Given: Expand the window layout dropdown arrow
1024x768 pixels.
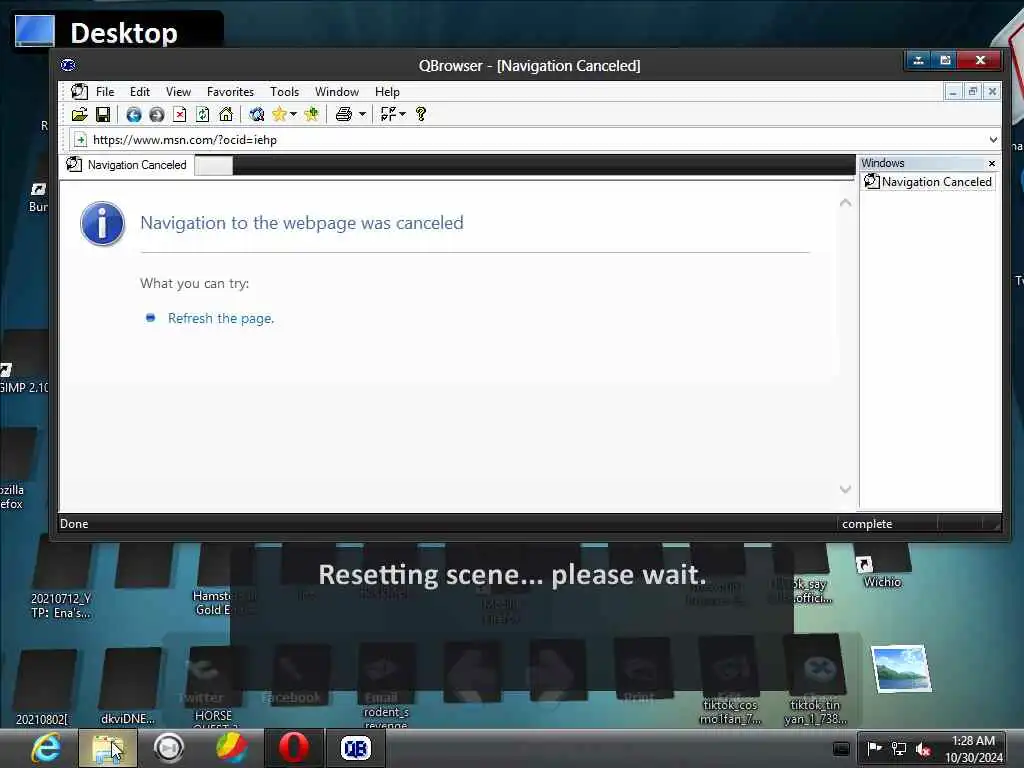Looking at the screenshot, I should coord(402,114).
